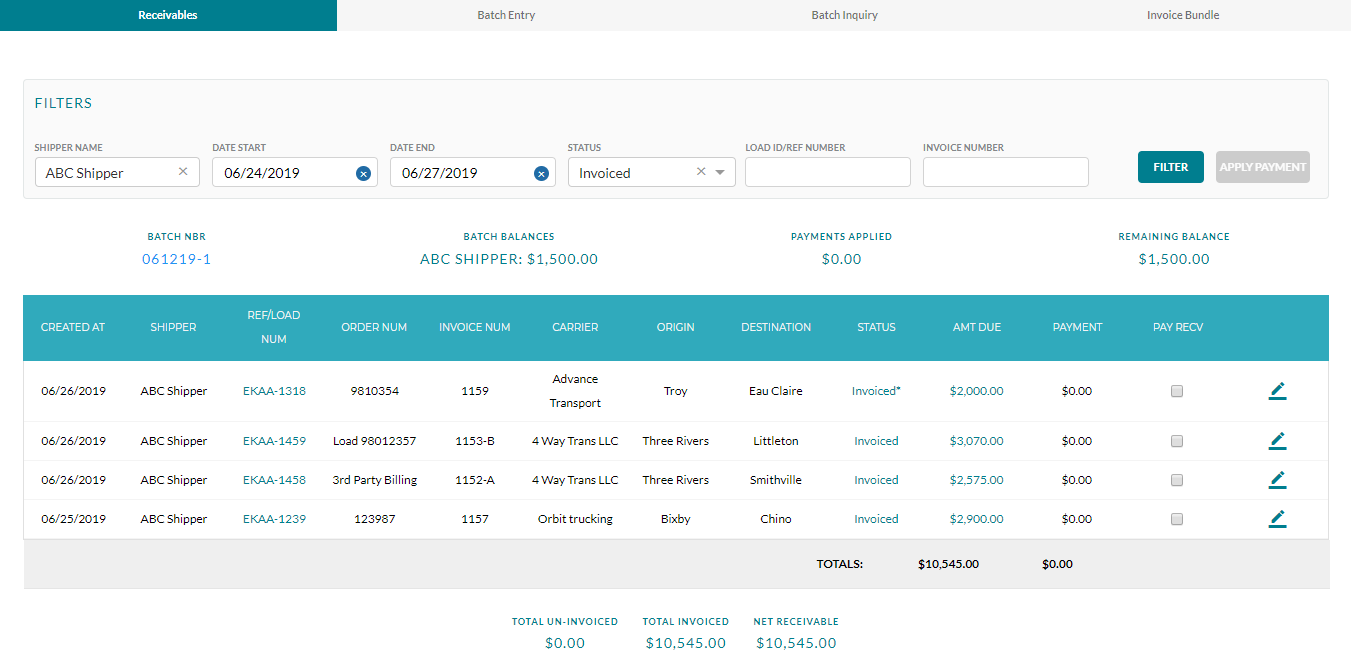Clear the Date End field with X icon
The height and width of the screenshot is (672, 1351).
(541, 173)
